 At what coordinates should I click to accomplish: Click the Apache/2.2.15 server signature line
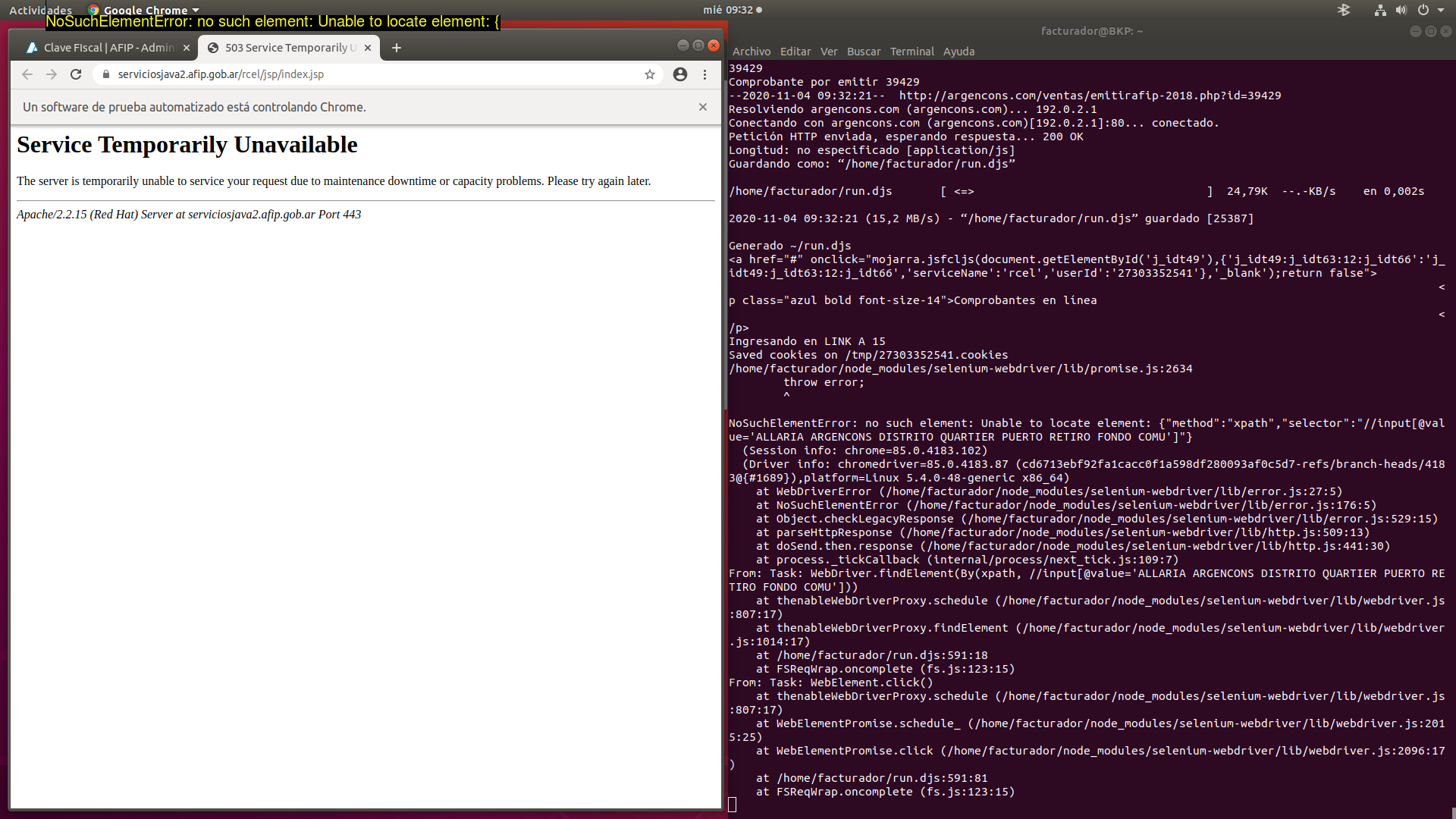189,215
